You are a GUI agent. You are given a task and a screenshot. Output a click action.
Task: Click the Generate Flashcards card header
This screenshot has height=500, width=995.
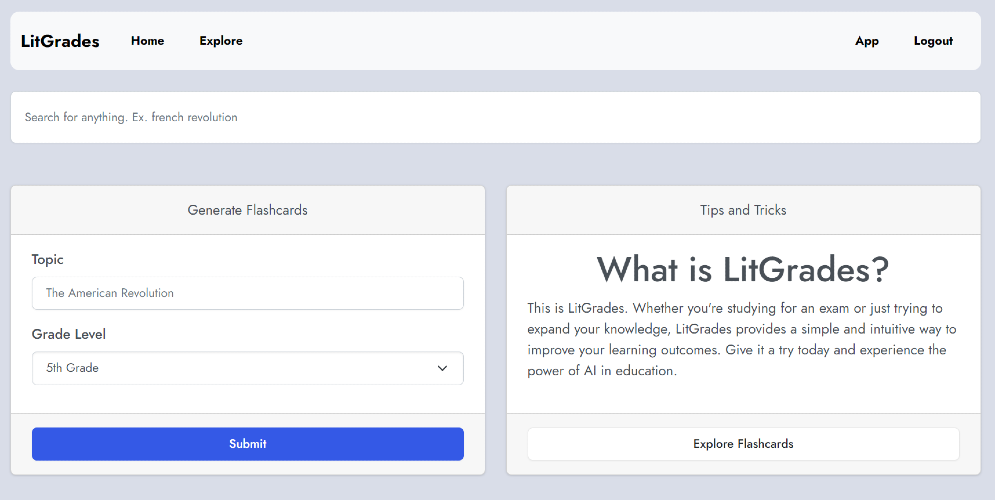[248, 210]
